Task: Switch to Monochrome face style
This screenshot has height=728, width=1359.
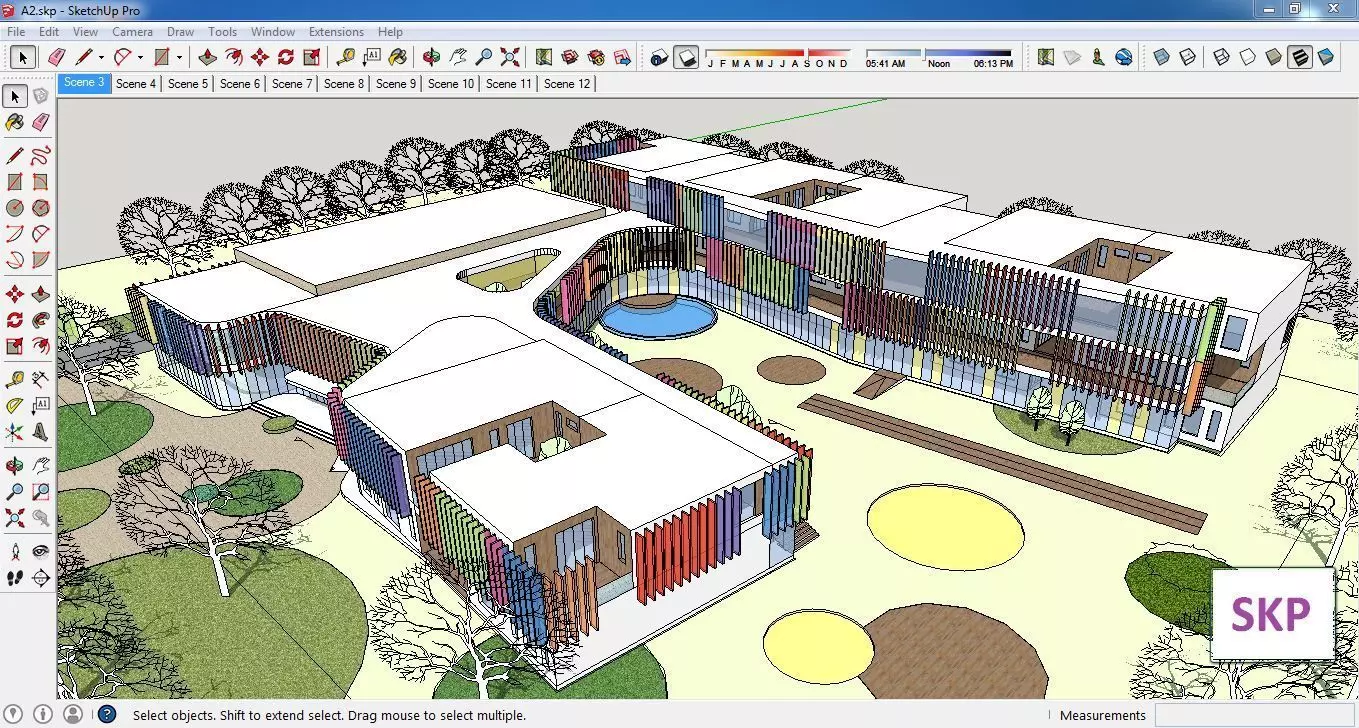Action: [1325, 57]
